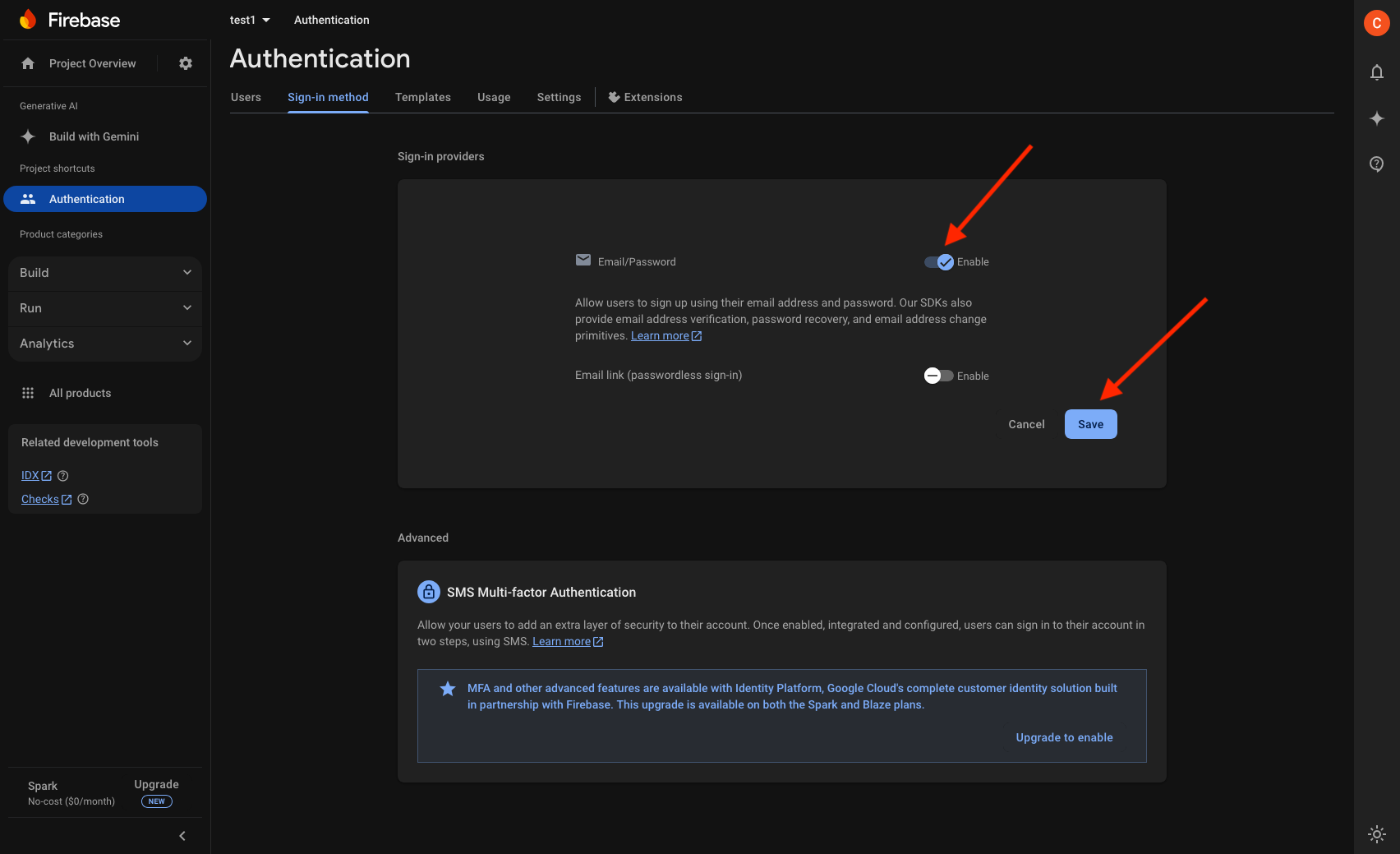Click the Build with Gemini sparkle icon
The height and width of the screenshot is (854, 1400).
point(28,136)
